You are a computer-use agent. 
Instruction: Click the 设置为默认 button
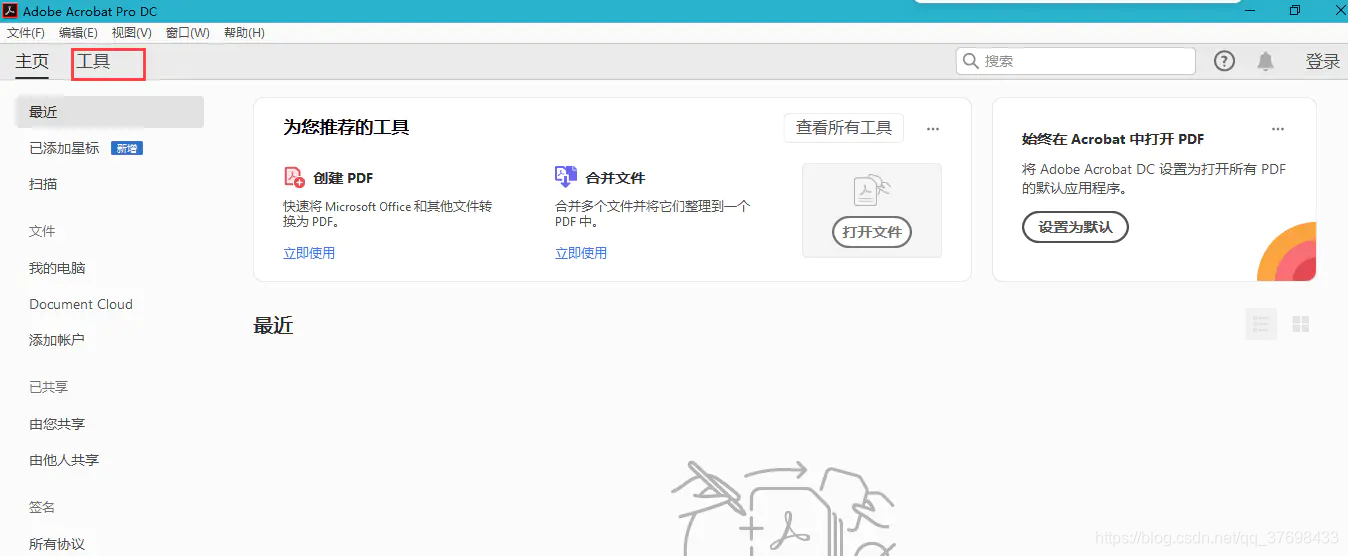click(1075, 227)
